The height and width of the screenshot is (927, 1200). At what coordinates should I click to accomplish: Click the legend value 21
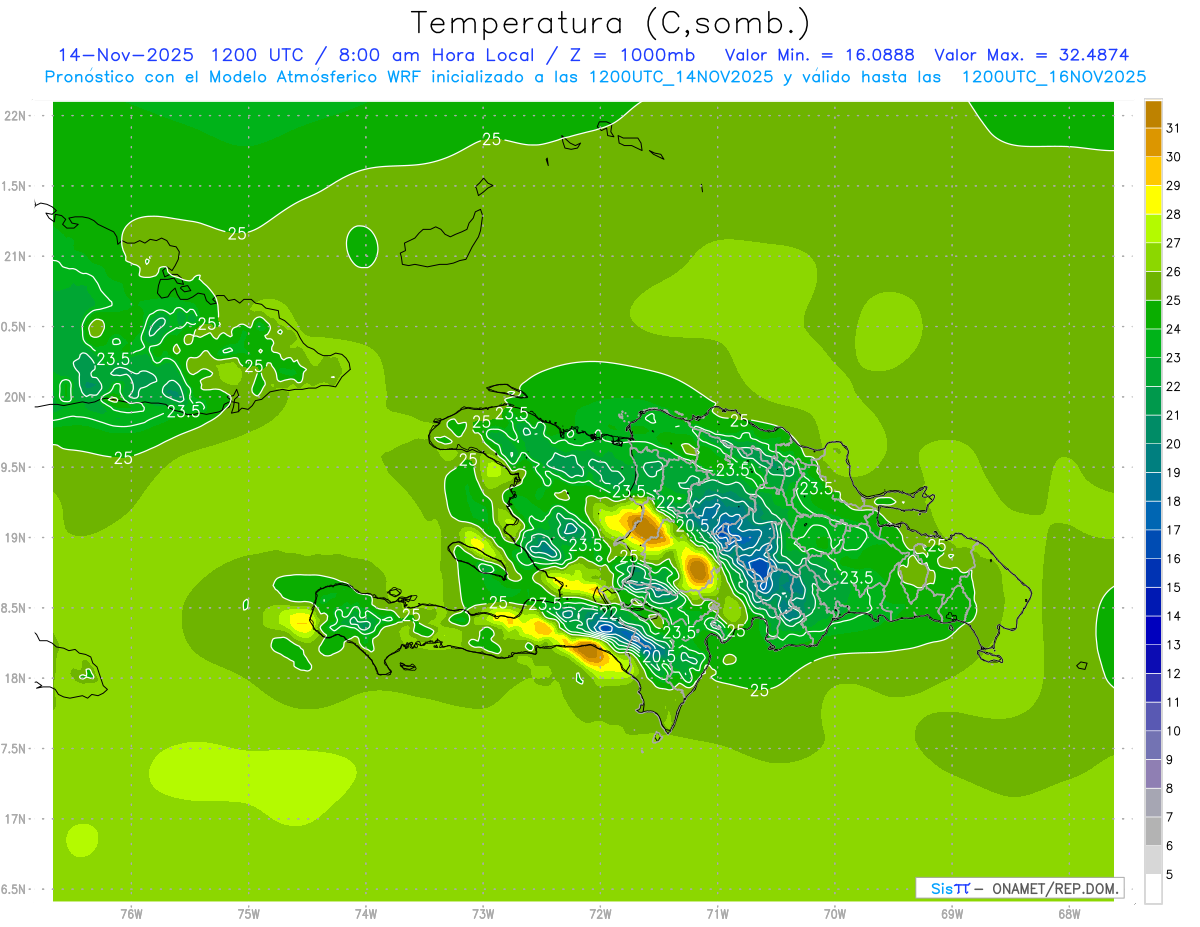[1173, 415]
